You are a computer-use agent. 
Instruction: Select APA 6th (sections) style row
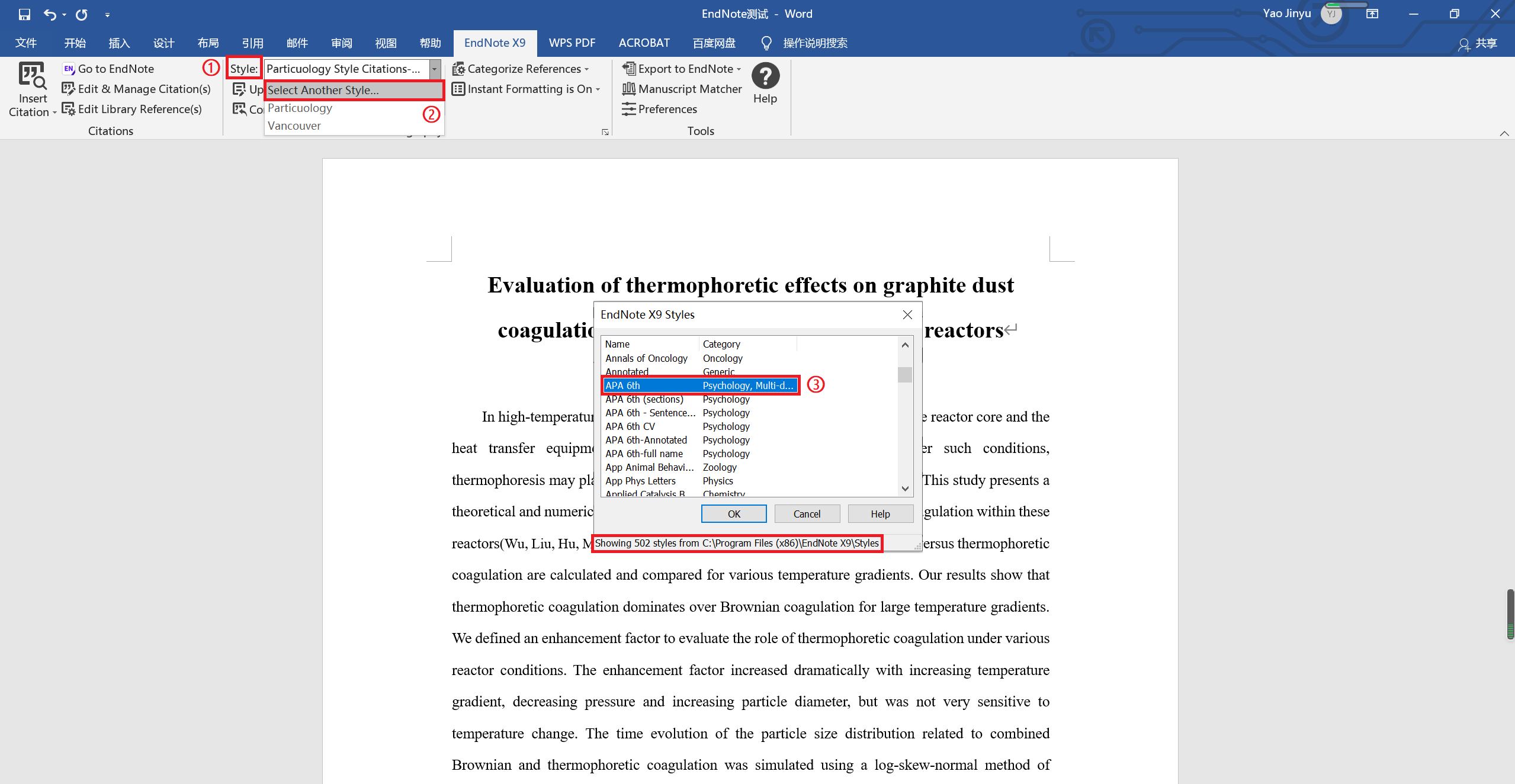pyautogui.click(x=699, y=399)
